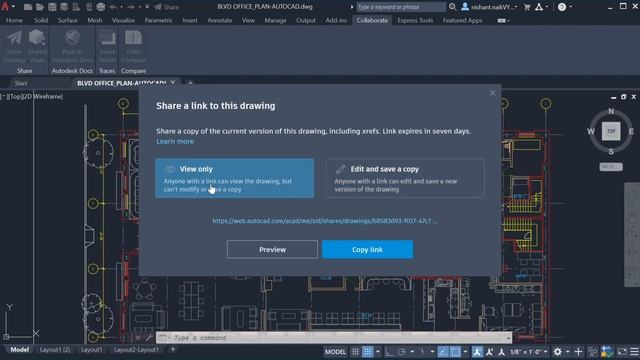Close the command line with its X
Screen dimensions: 640x360
tap(138, 338)
